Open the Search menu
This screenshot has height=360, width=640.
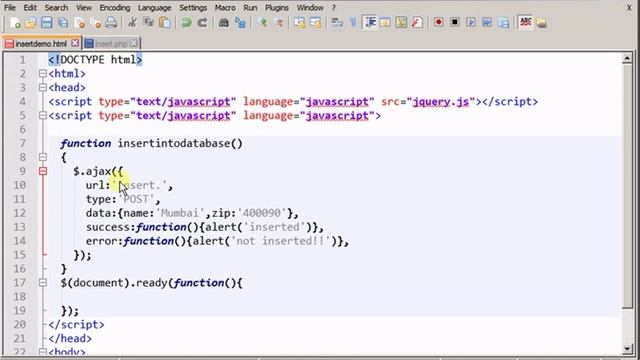pos(56,8)
